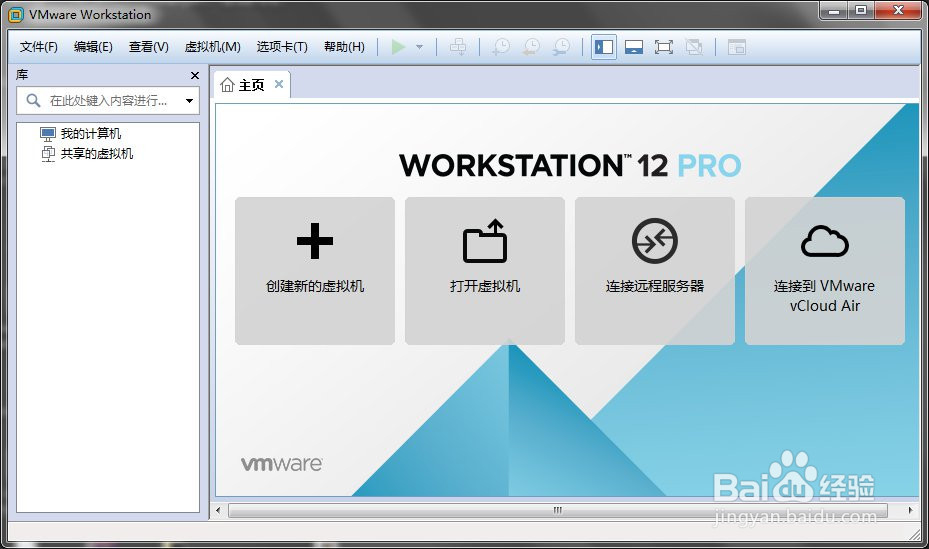Toggle the thumbnail bar view icon
Image resolution: width=929 pixels, height=549 pixels.
tap(634, 47)
